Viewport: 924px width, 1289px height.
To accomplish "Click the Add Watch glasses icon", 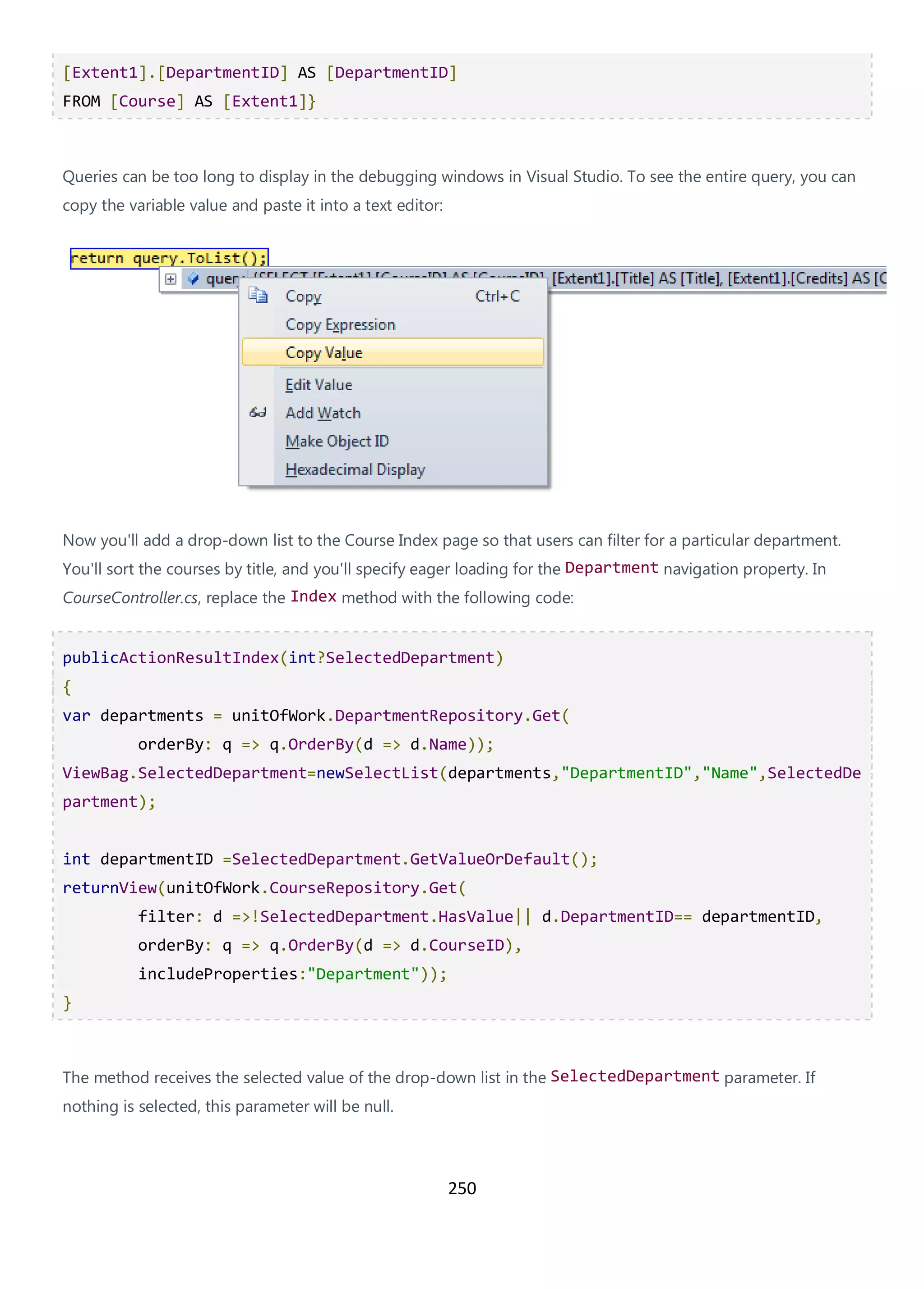I will click(258, 412).
